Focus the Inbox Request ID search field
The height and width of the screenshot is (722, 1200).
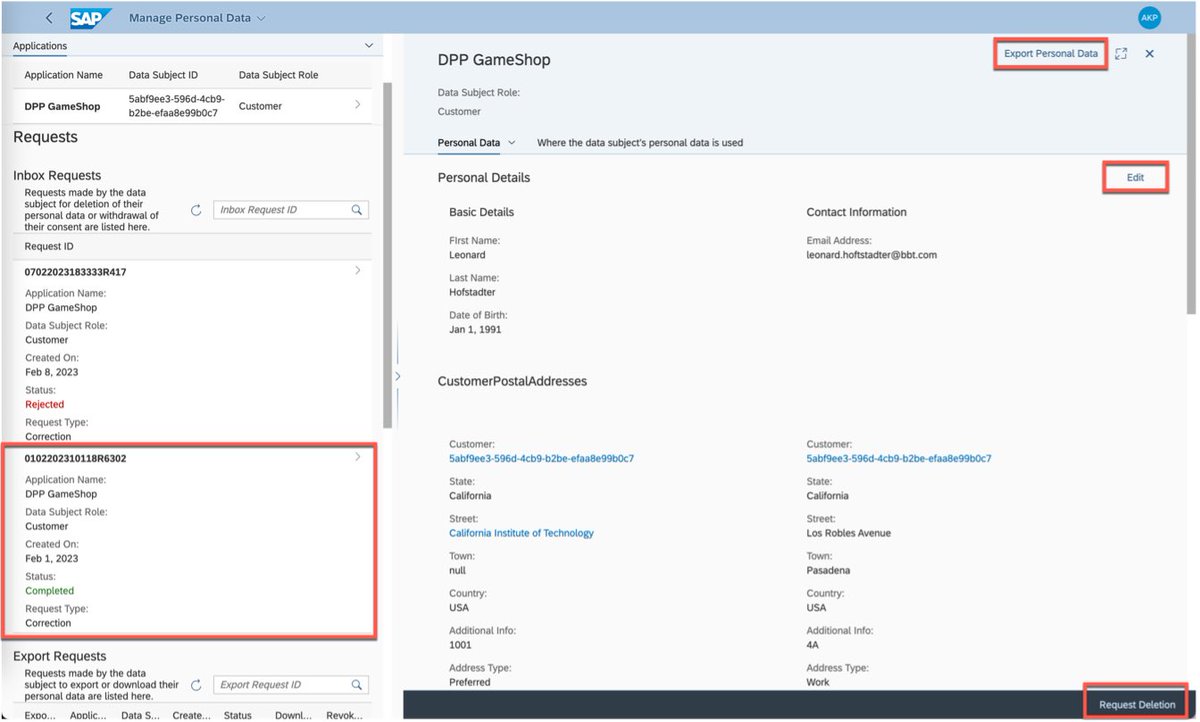point(291,210)
